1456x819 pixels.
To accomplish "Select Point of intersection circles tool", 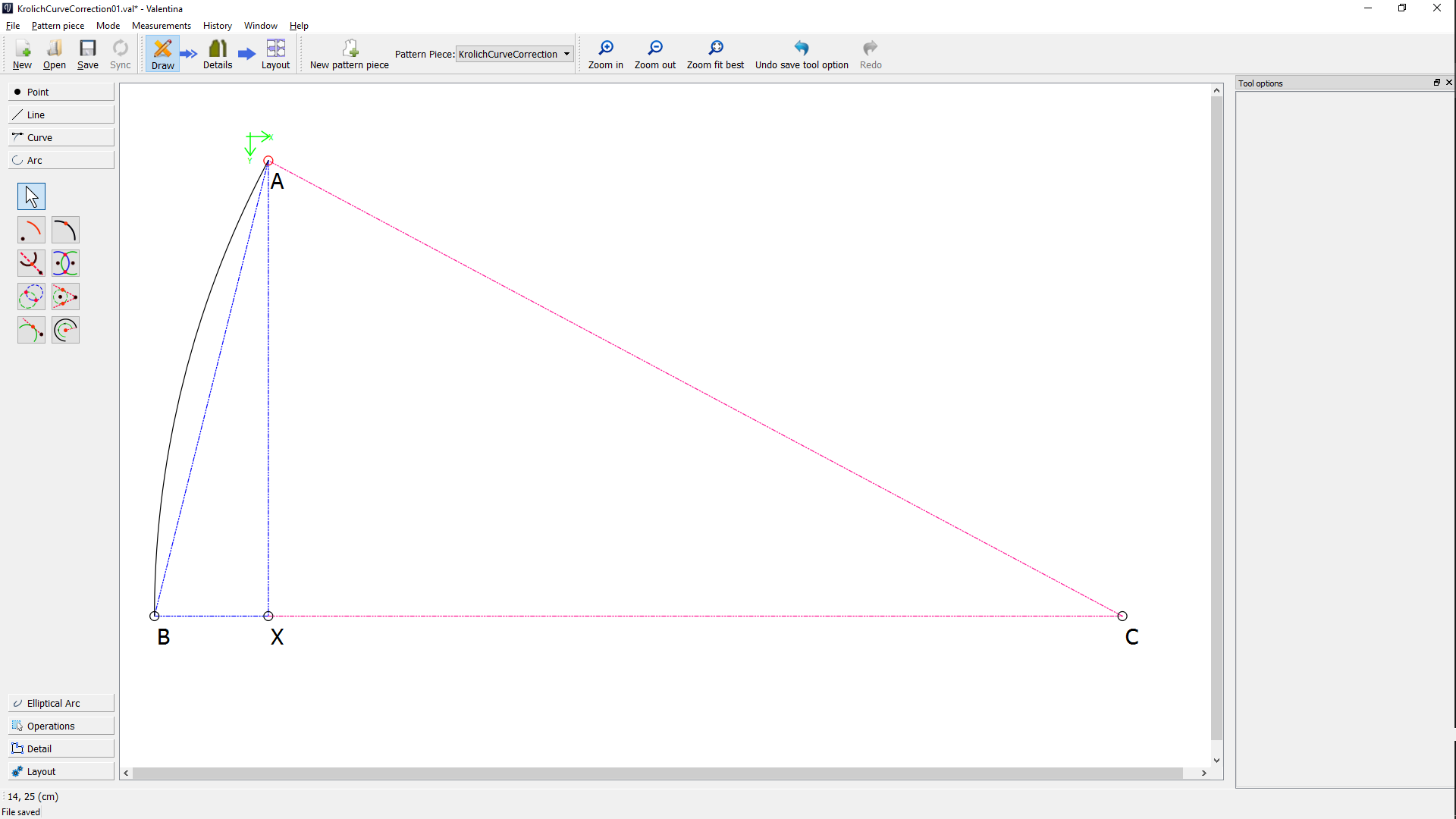I will [x=31, y=297].
